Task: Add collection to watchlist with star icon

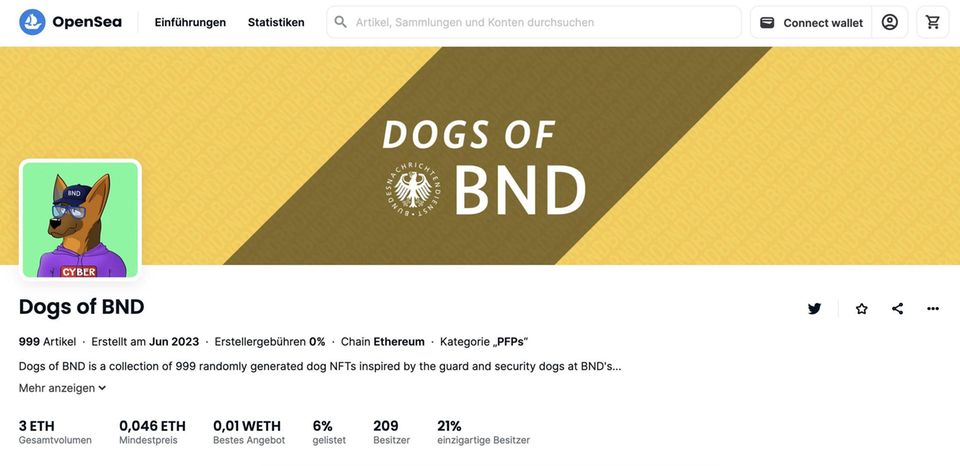Action: 861,309
